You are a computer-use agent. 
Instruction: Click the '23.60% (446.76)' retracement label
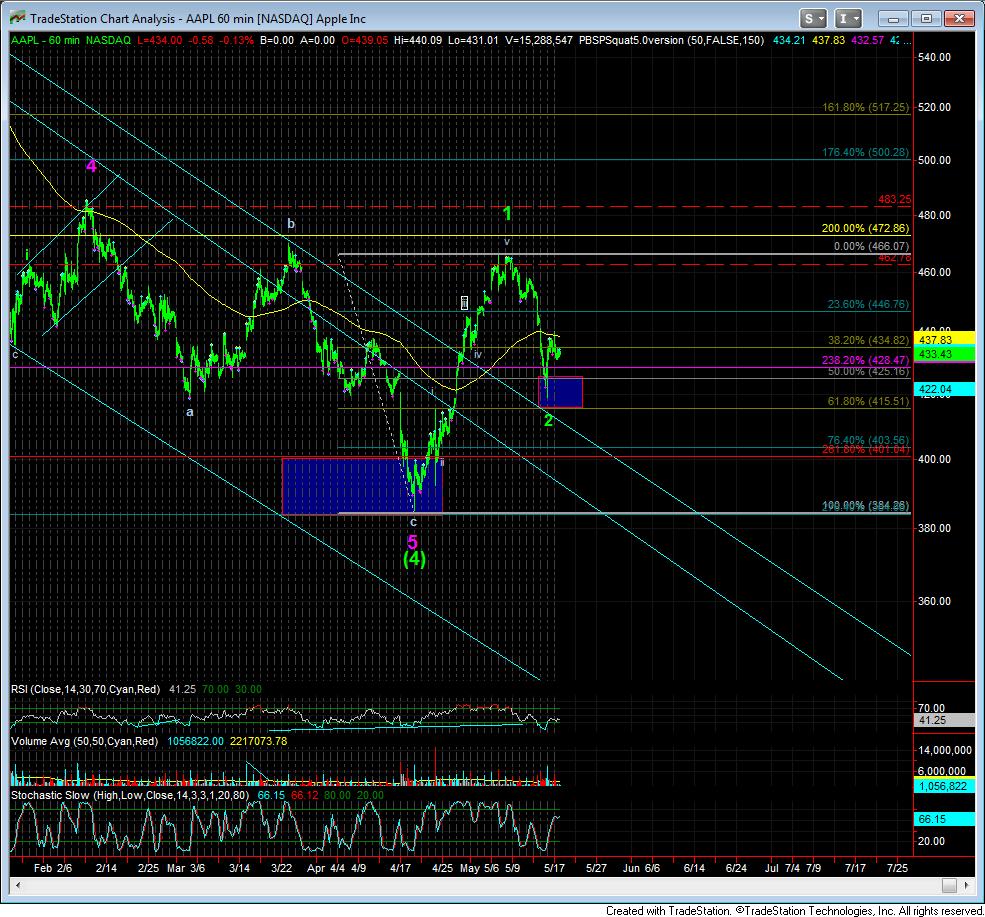[x=868, y=304]
